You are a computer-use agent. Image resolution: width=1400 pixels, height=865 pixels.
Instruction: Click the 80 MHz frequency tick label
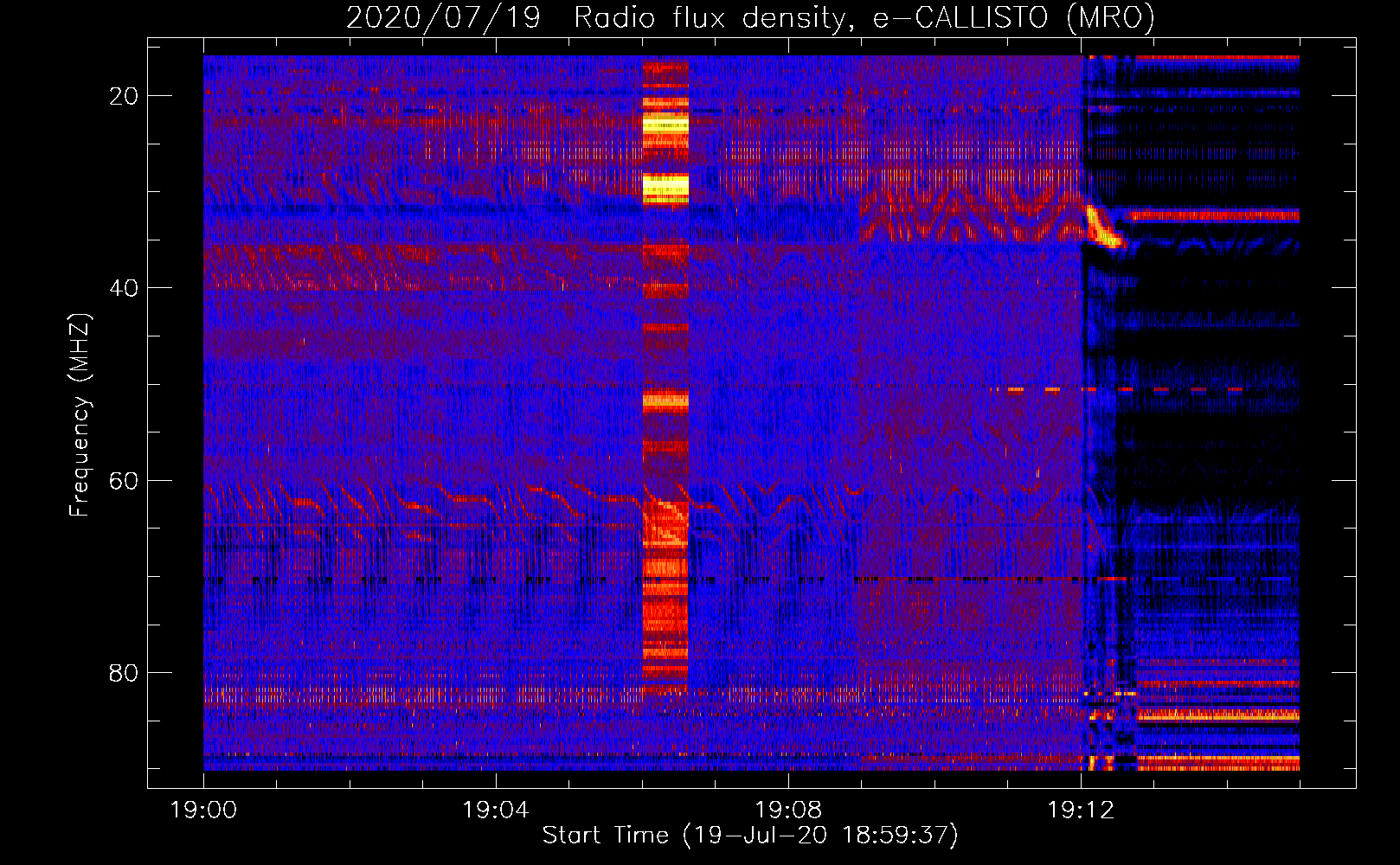click(124, 672)
